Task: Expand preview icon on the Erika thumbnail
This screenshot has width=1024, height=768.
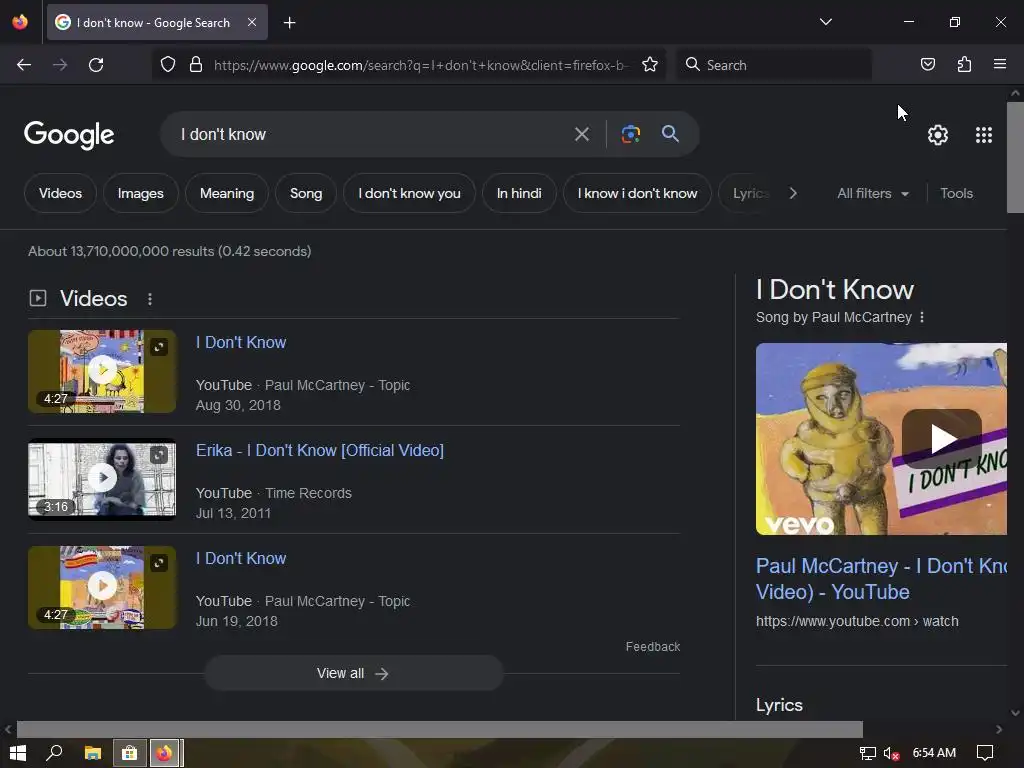Action: [x=159, y=455]
